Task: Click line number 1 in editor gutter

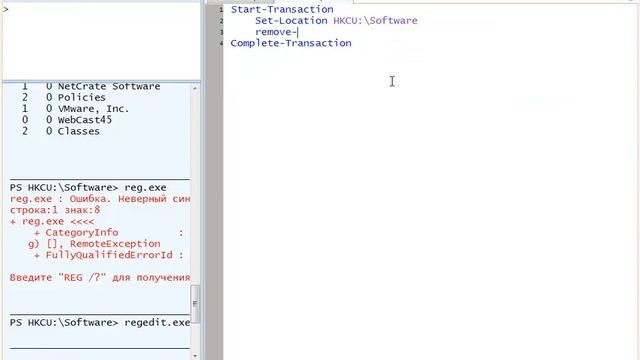Action: pos(221,10)
